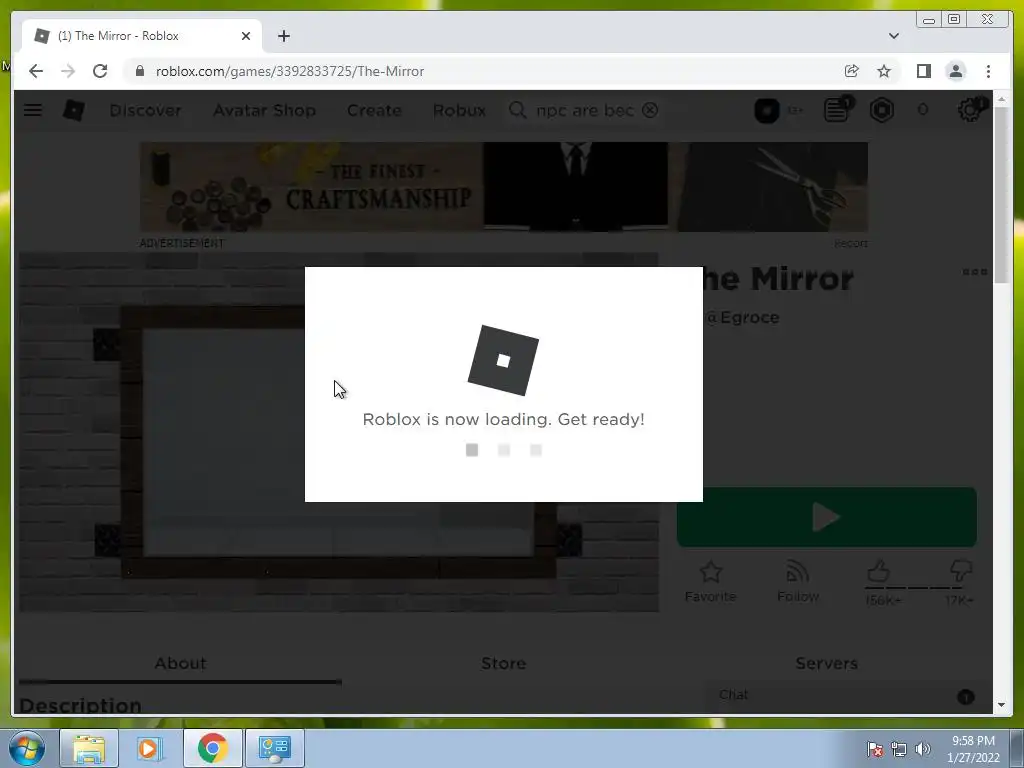Open the Robux page link
This screenshot has width=1024, height=768.
click(x=459, y=110)
